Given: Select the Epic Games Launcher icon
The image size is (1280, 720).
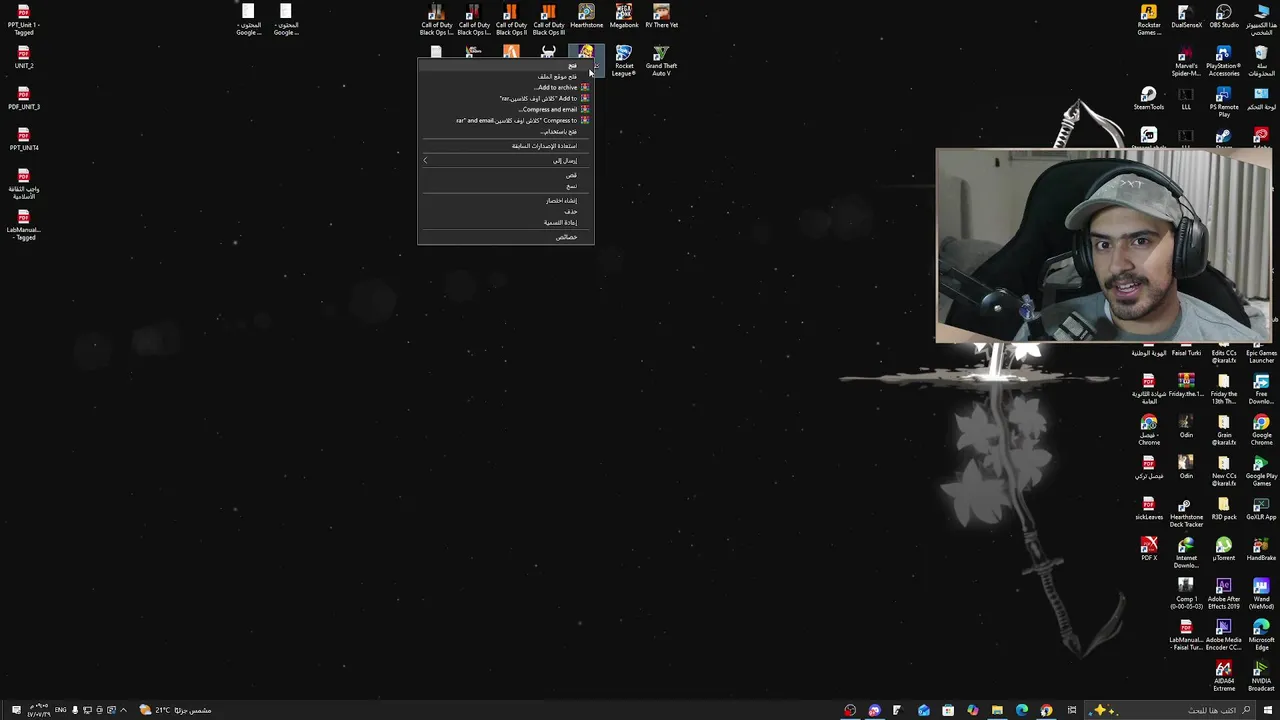Looking at the screenshot, I should [1261, 354].
